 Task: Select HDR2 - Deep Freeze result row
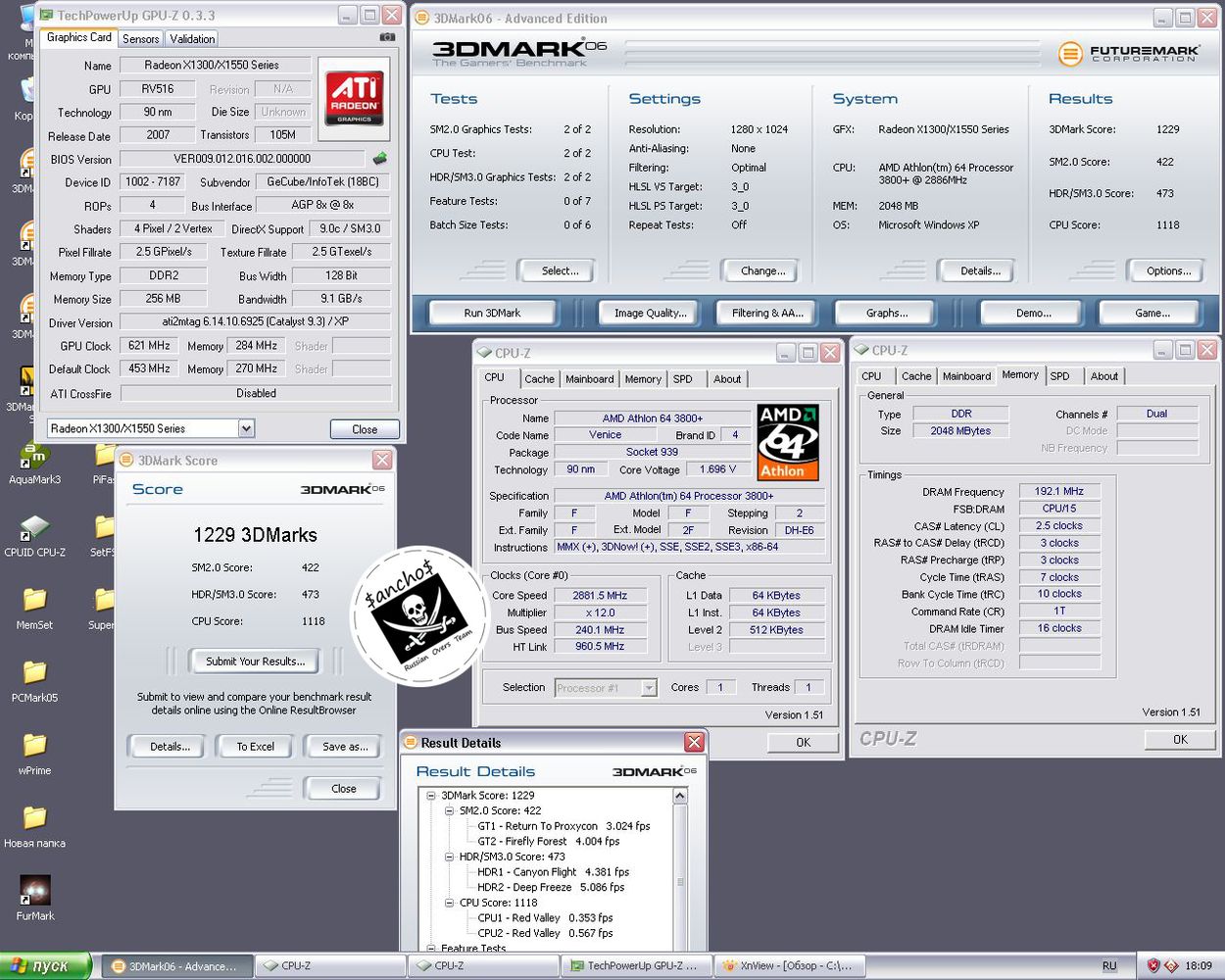coord(551,887)
